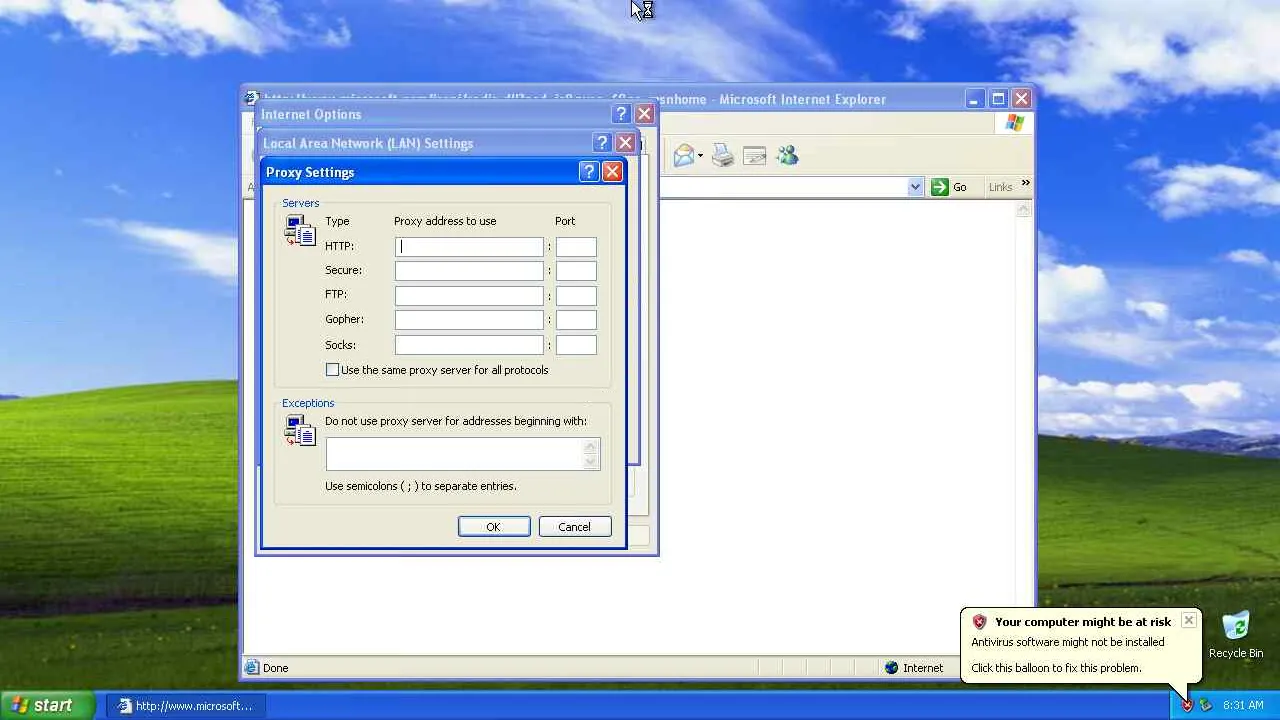Open the Mail icon in Internet Explorer toolbar

(x=684, y=156)
